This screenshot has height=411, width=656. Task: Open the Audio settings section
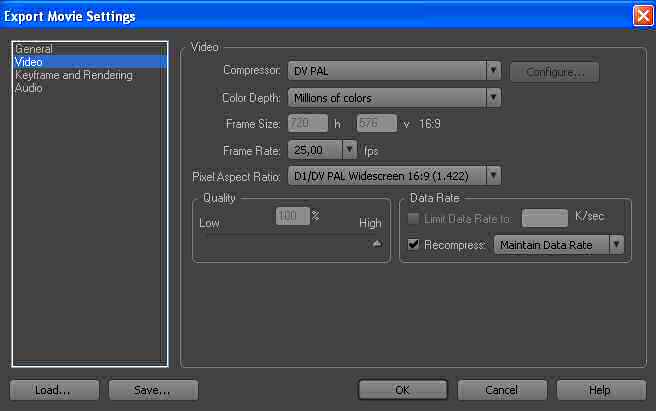point(29,88)
